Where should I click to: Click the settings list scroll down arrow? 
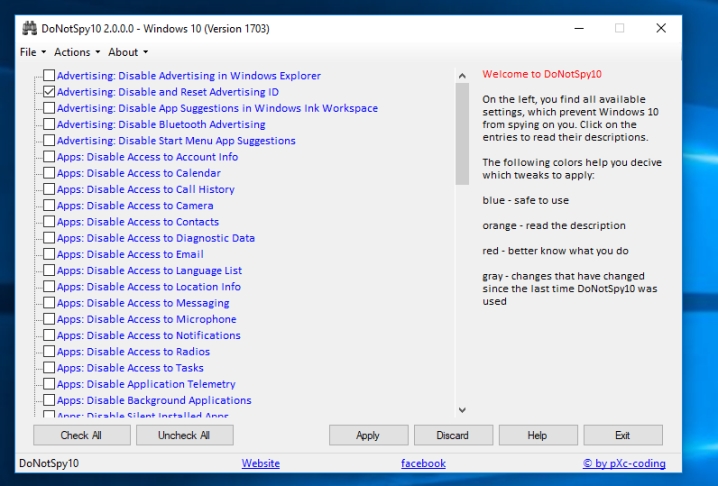click(462, 409)
